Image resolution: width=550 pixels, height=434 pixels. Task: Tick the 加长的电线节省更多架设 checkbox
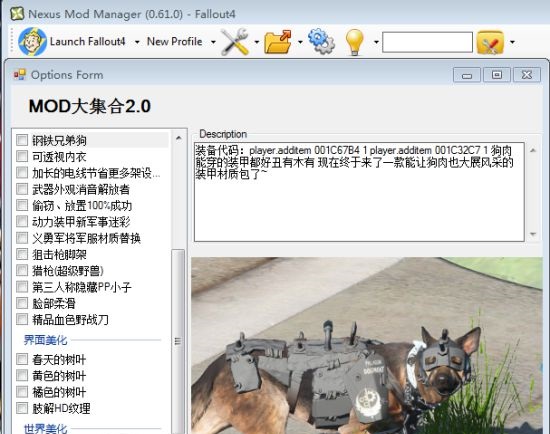22,173
